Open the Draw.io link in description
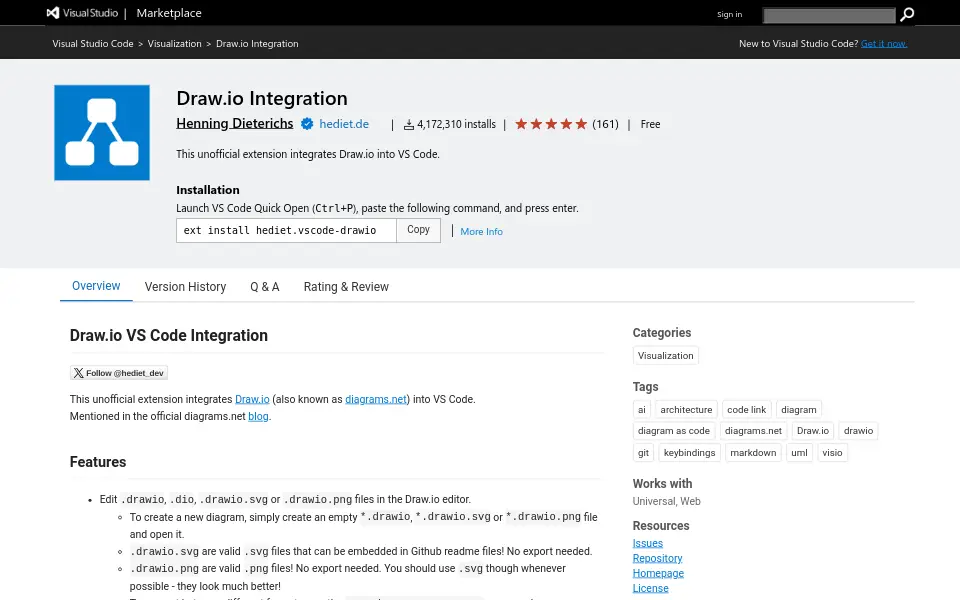This screenshot has height=600, width=960. [x=252, y=399]
